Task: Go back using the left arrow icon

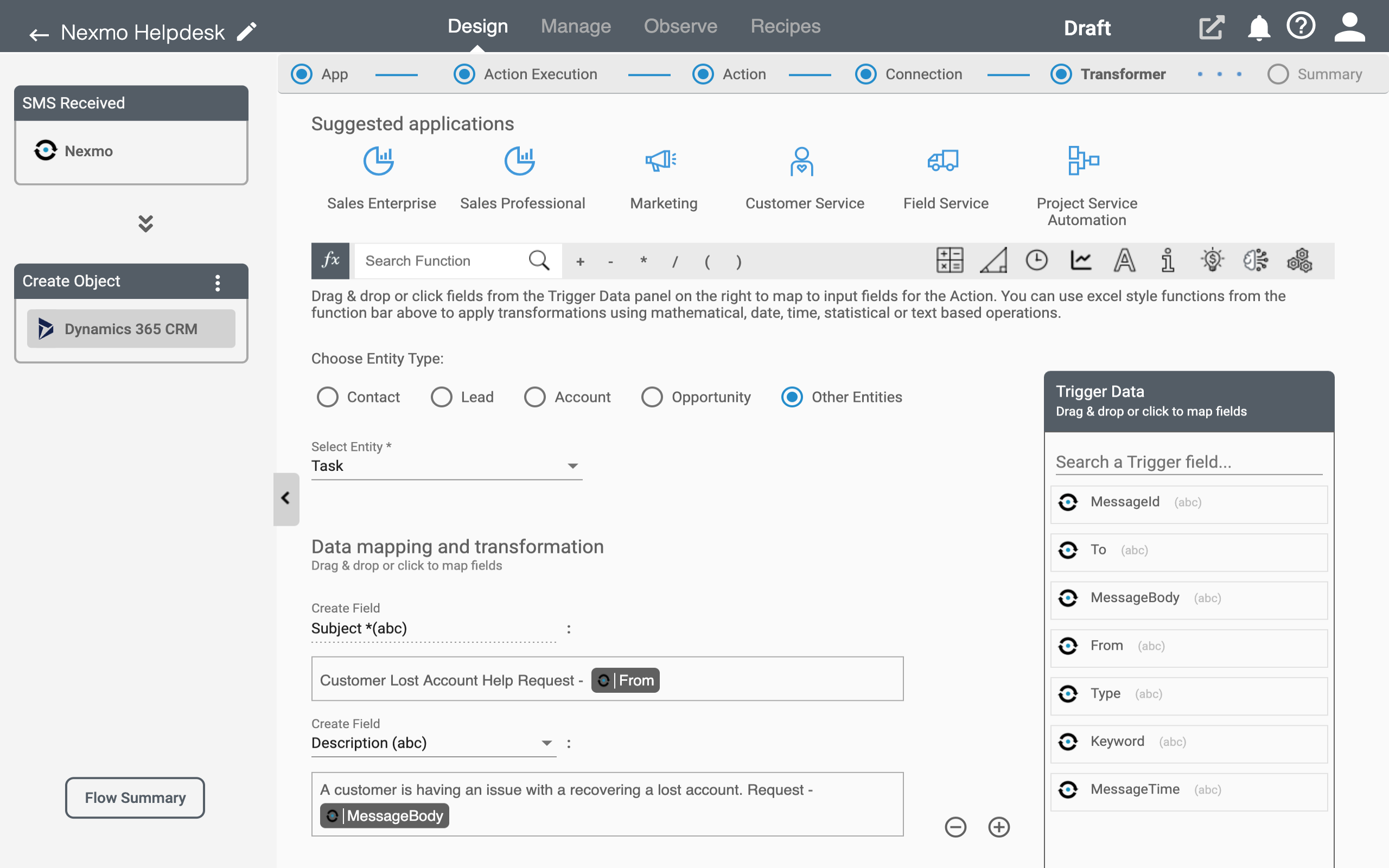Action: pos(39,35)
